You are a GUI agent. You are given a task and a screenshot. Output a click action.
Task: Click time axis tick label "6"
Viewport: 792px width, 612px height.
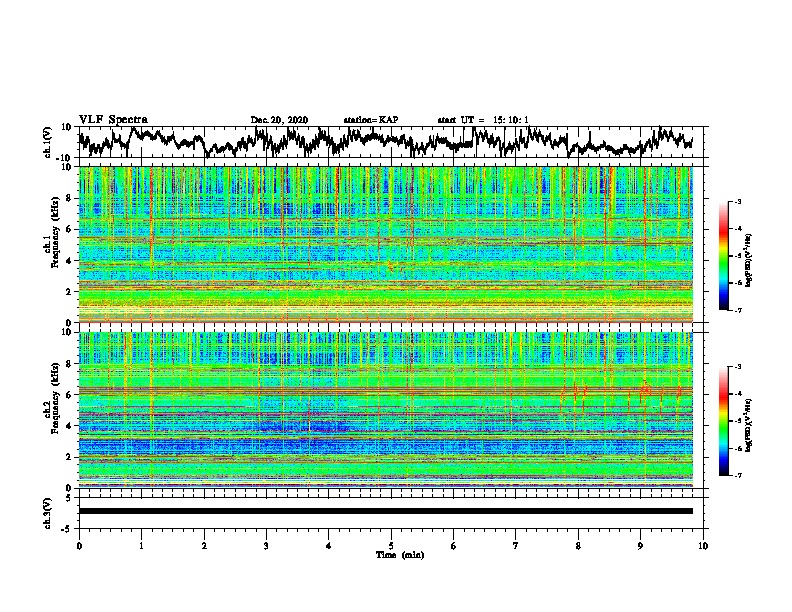(454, 546)
